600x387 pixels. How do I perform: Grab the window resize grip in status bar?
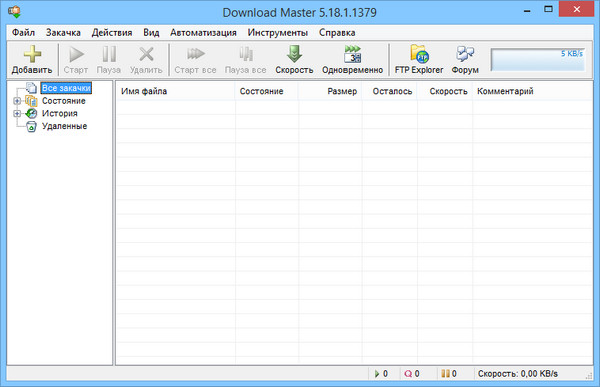click(x=589, y=376)
